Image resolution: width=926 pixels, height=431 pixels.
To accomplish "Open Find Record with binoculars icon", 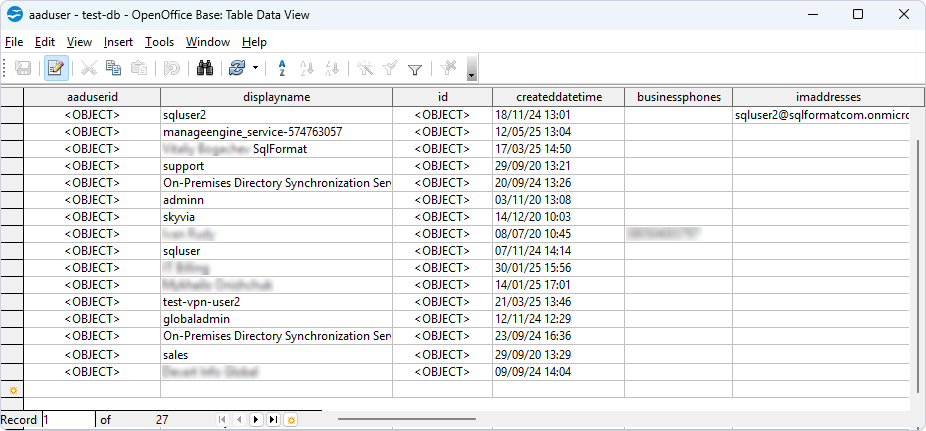I will [205, 68].
